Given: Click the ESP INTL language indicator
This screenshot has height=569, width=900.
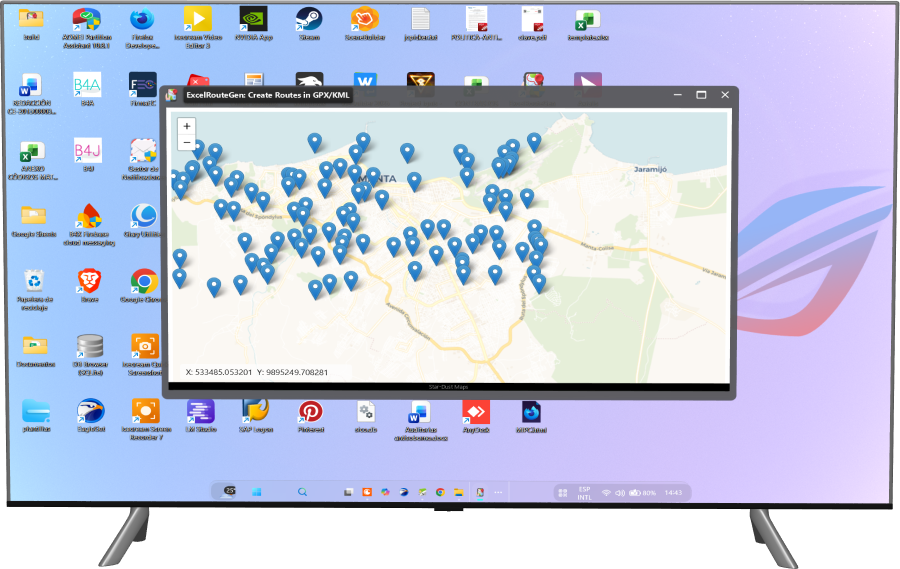Looking at the screenshot, I should coord(584,493).
